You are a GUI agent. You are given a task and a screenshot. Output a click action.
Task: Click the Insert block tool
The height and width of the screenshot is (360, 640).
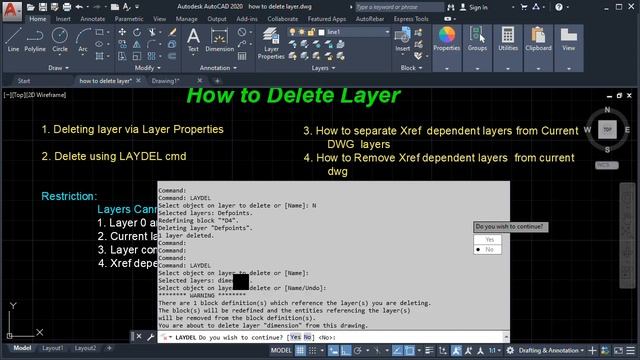pyautogui.click(x=402, y=40)
